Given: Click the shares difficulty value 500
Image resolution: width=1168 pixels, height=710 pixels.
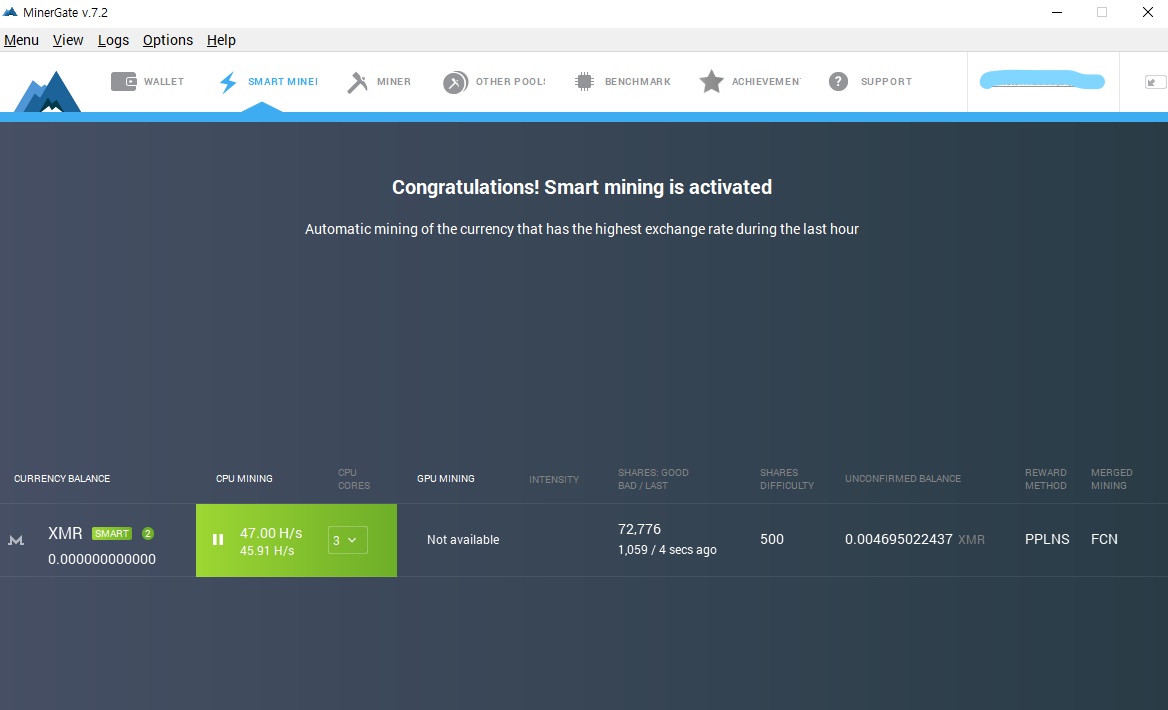Looking at the screenshot, I should tap(772, 539).
